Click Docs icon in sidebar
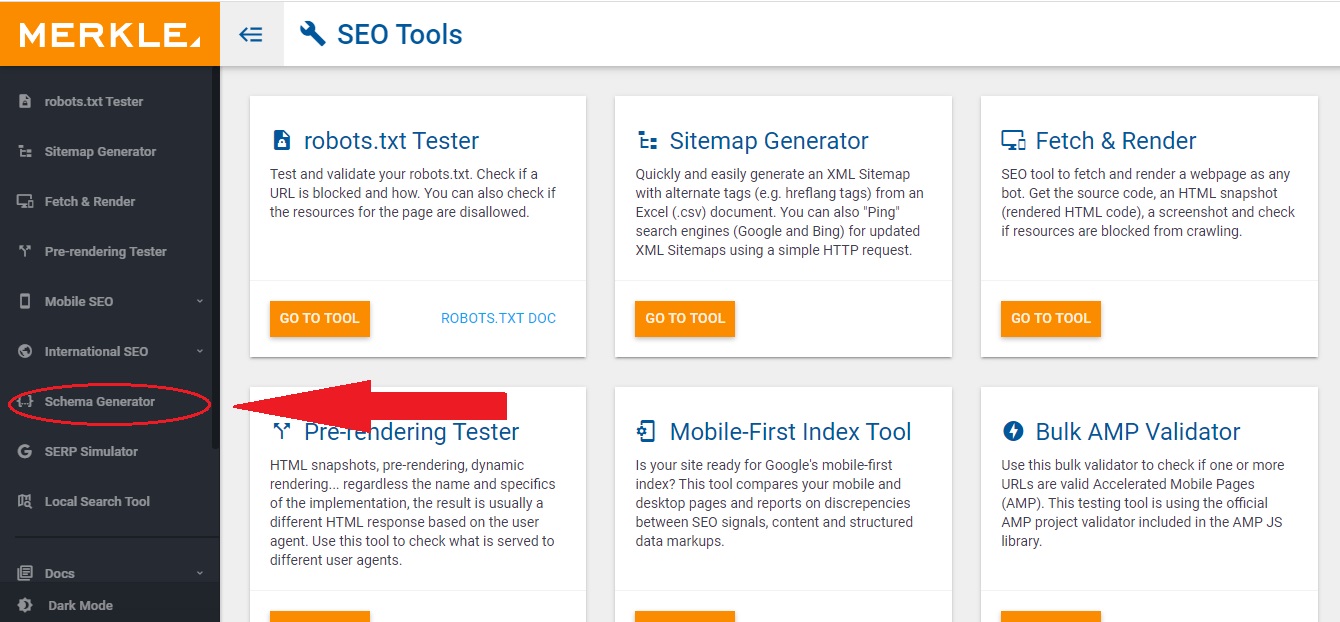The image size is (1340, 622). click(x=25, y=573)
